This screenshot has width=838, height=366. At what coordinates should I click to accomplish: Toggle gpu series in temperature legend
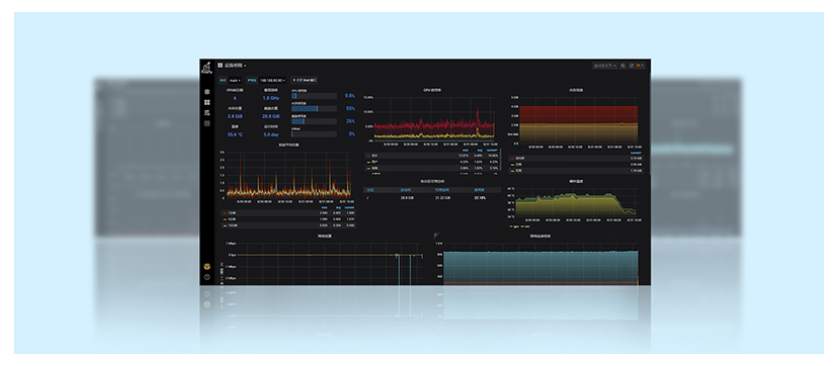[514, 227]
